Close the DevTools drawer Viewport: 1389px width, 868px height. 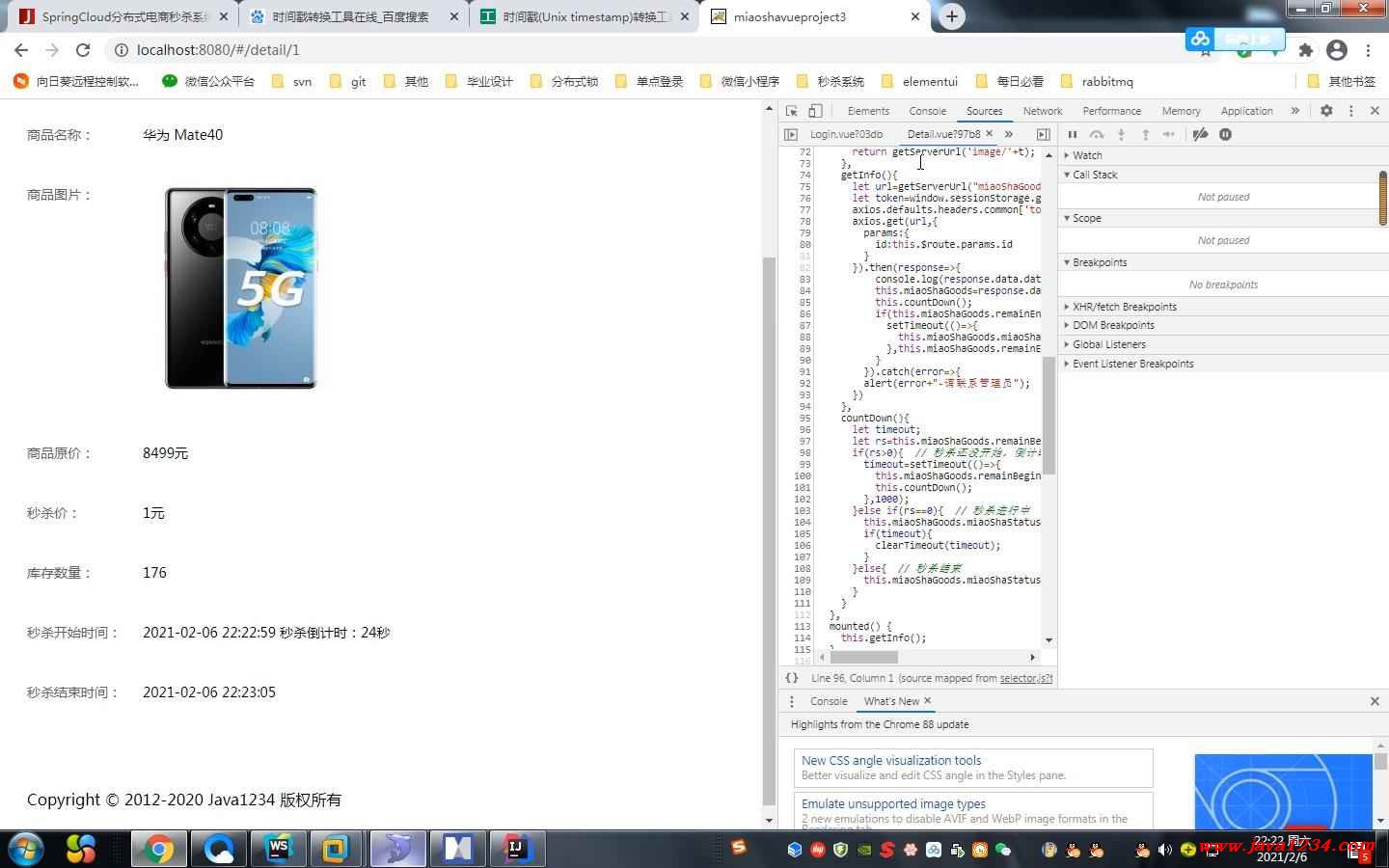tap(1375, 701)
